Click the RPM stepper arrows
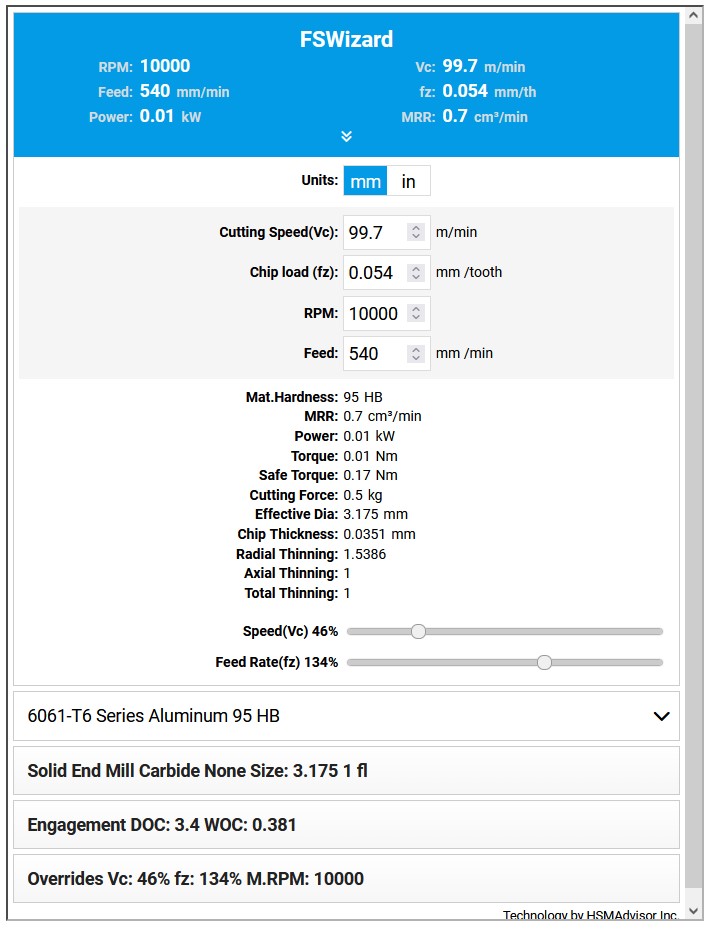The height and width of the screenshot is (929, 712). coord(416,313)
